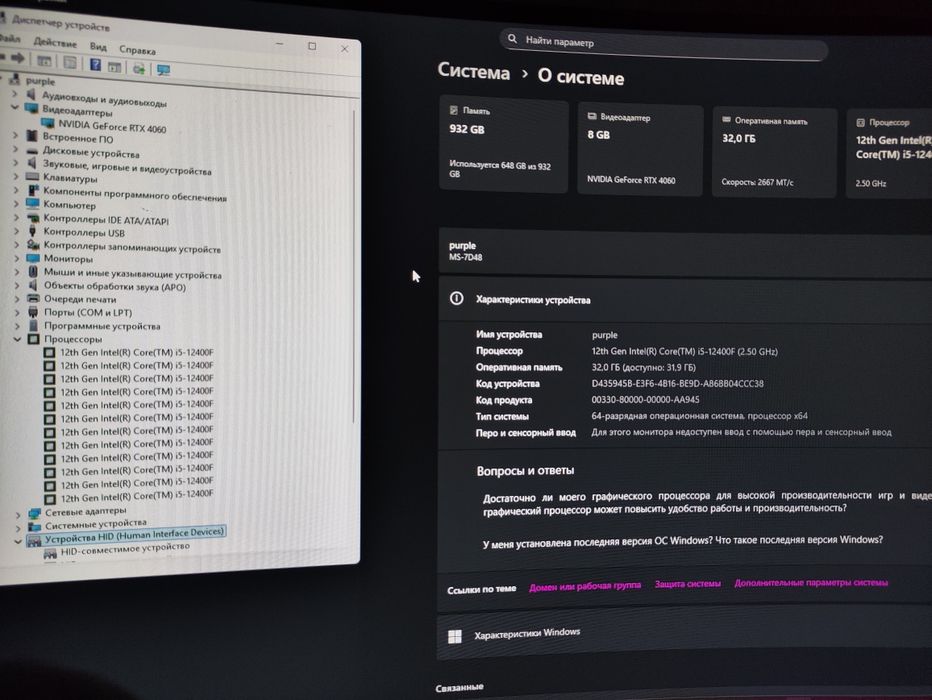Expand the Контроллеры IDE ATA/ATAPI category

point(16,217)
